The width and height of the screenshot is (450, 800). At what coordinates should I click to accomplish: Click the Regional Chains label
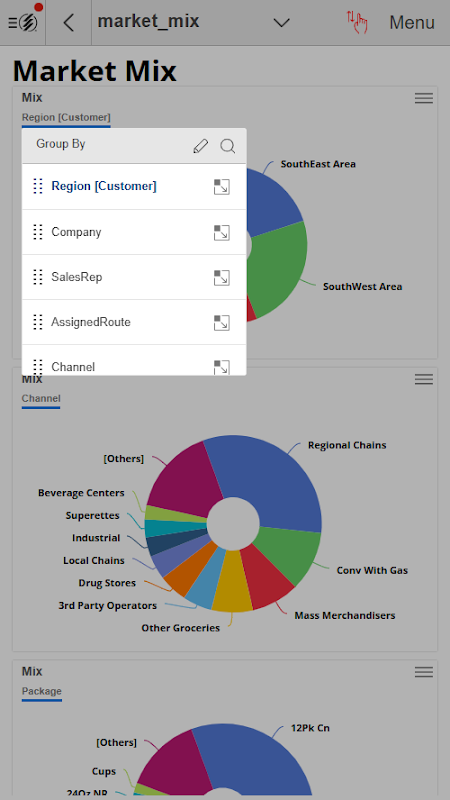point(347,445)
